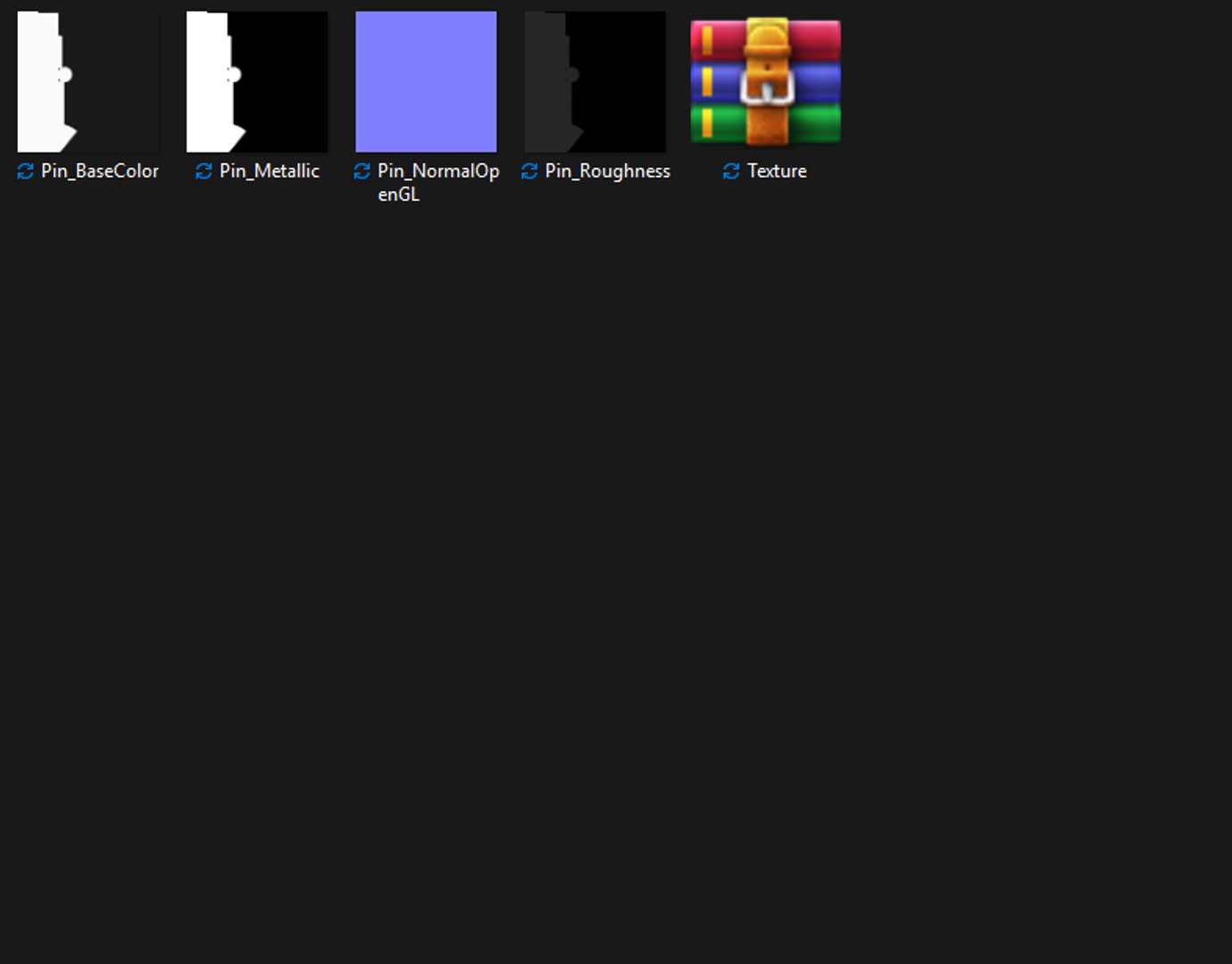This screenshot has width=1232, height=964.
Task: Select the Texture WinRAR archive icon
Action: point(766,81)
